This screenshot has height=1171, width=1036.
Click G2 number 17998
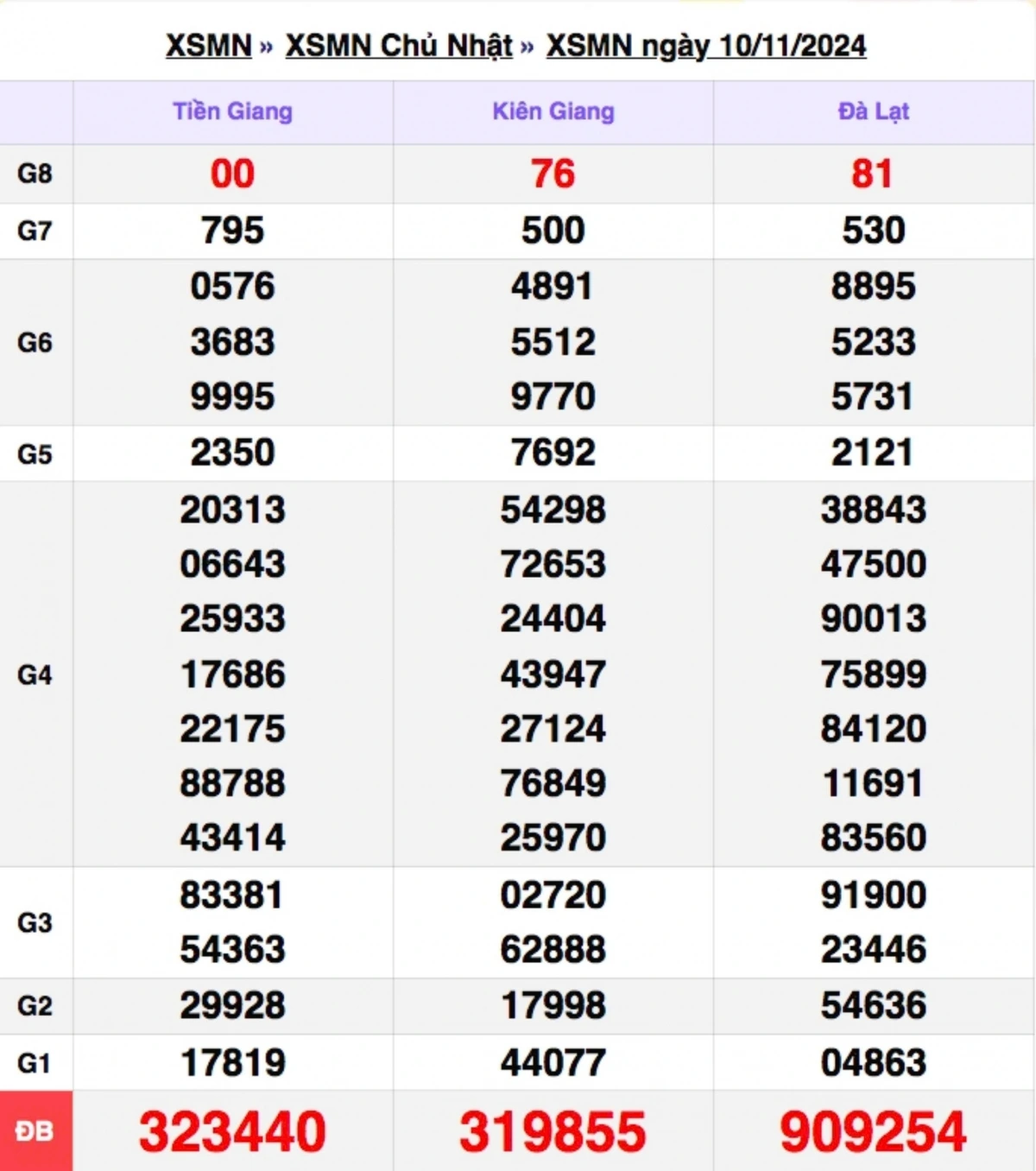553,1005
